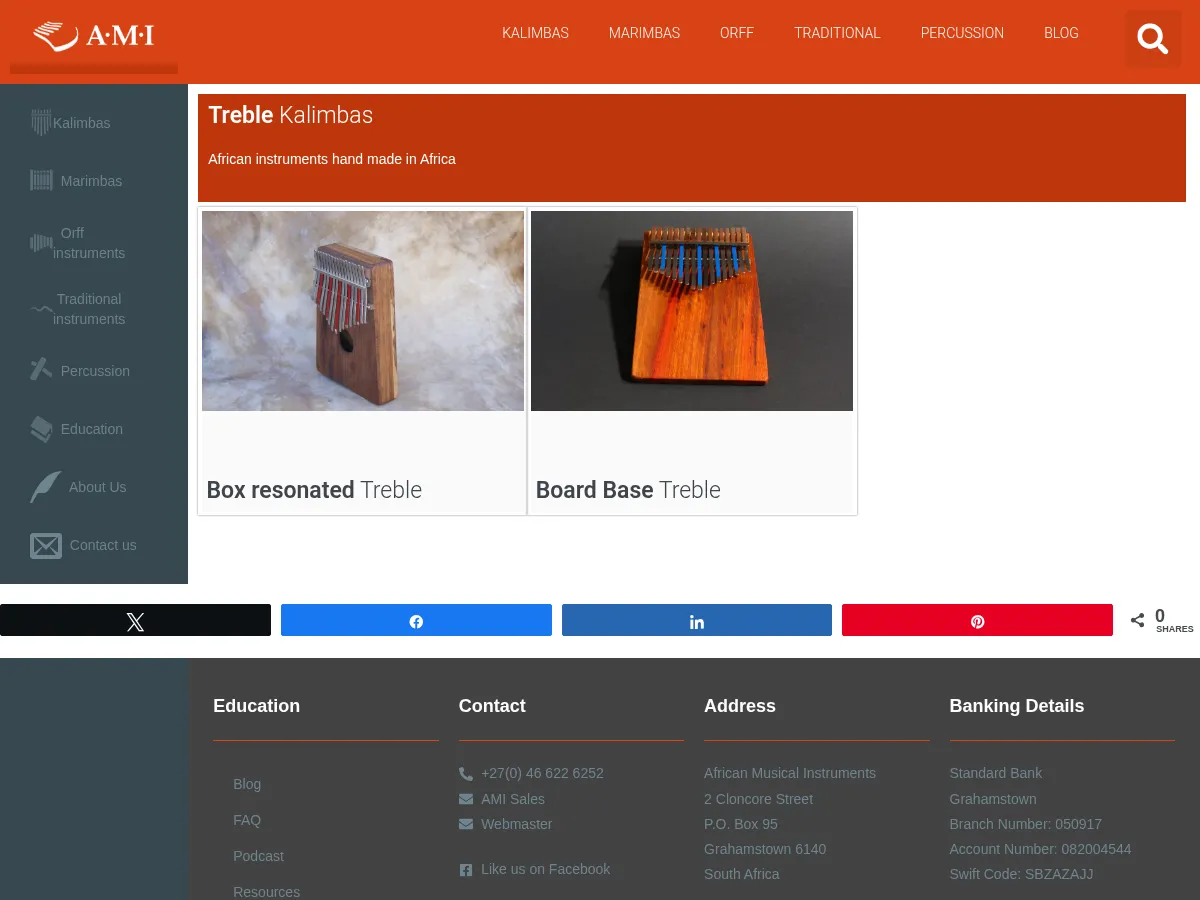Click the AMI Sales email link
1200x900 pixels.
(512, 799)
